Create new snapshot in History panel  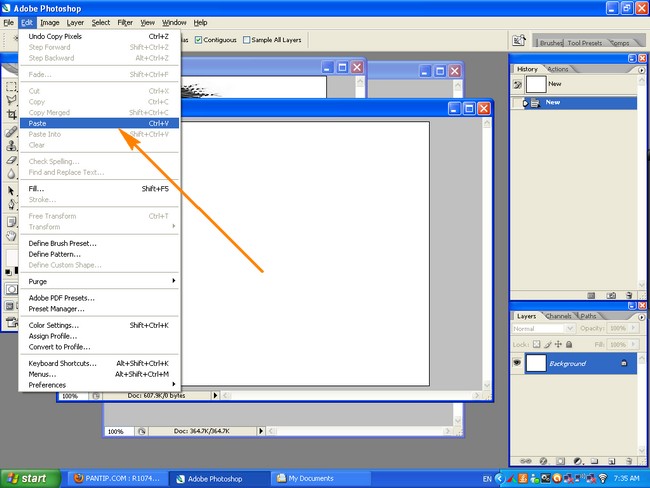click(611, 296)
